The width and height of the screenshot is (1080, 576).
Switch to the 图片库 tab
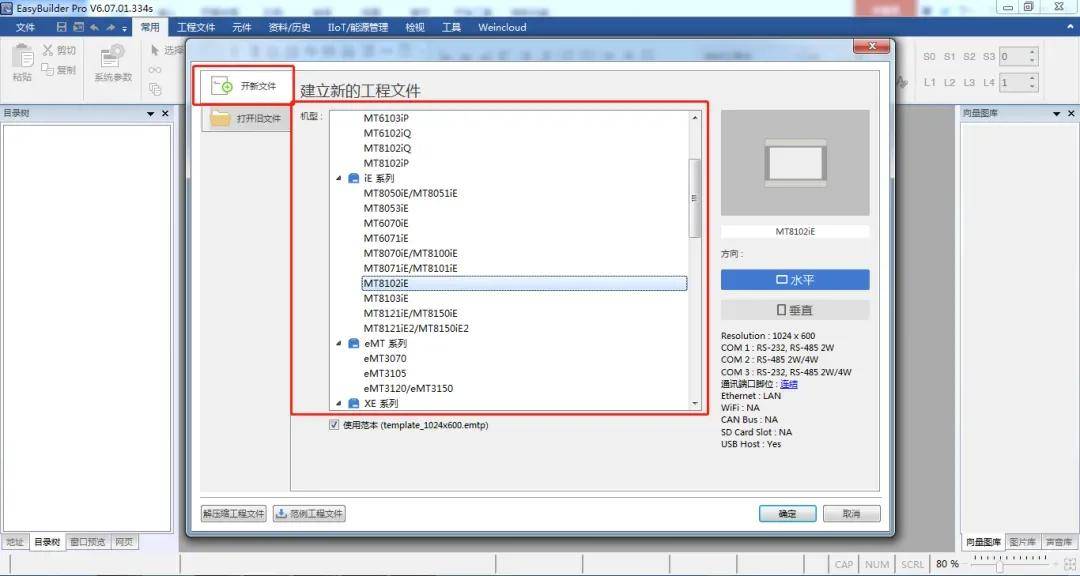click(x=1022, y=542)
